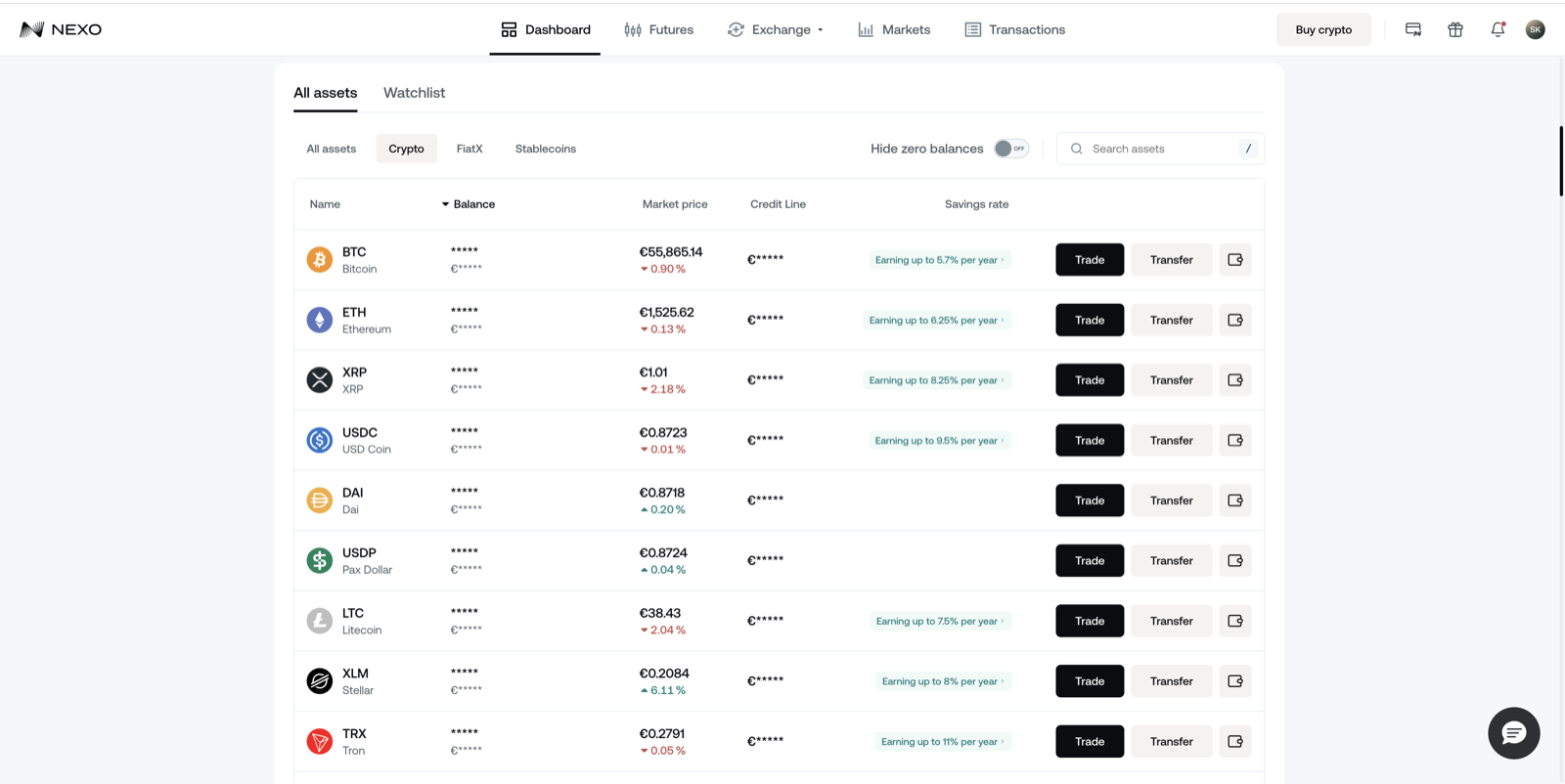
Task: Trade BTC
Action: pyautogui.click(x=1090, y=260)
